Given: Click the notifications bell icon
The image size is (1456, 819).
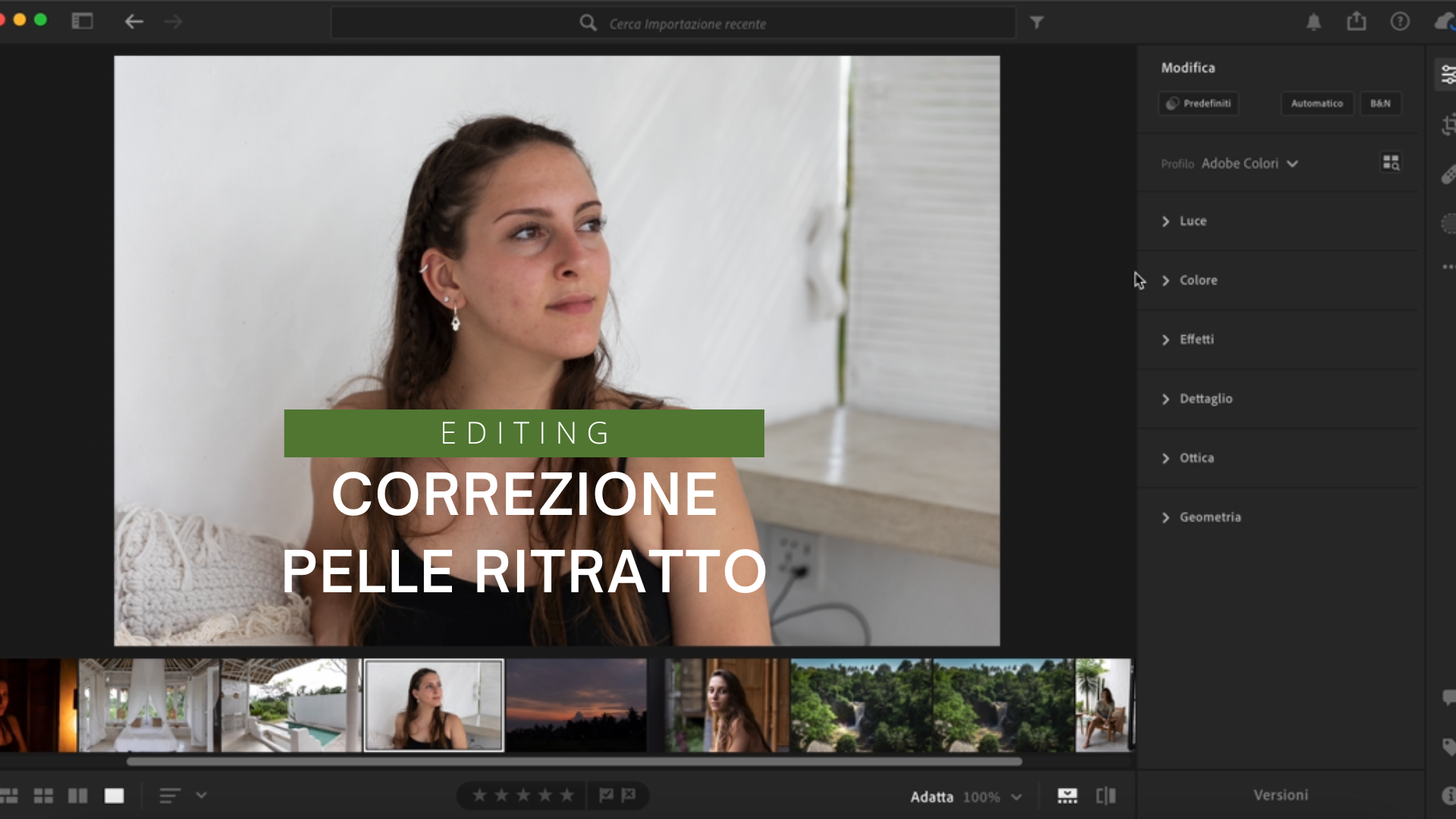Looking at the screenshot, I should click(1313, 22).
